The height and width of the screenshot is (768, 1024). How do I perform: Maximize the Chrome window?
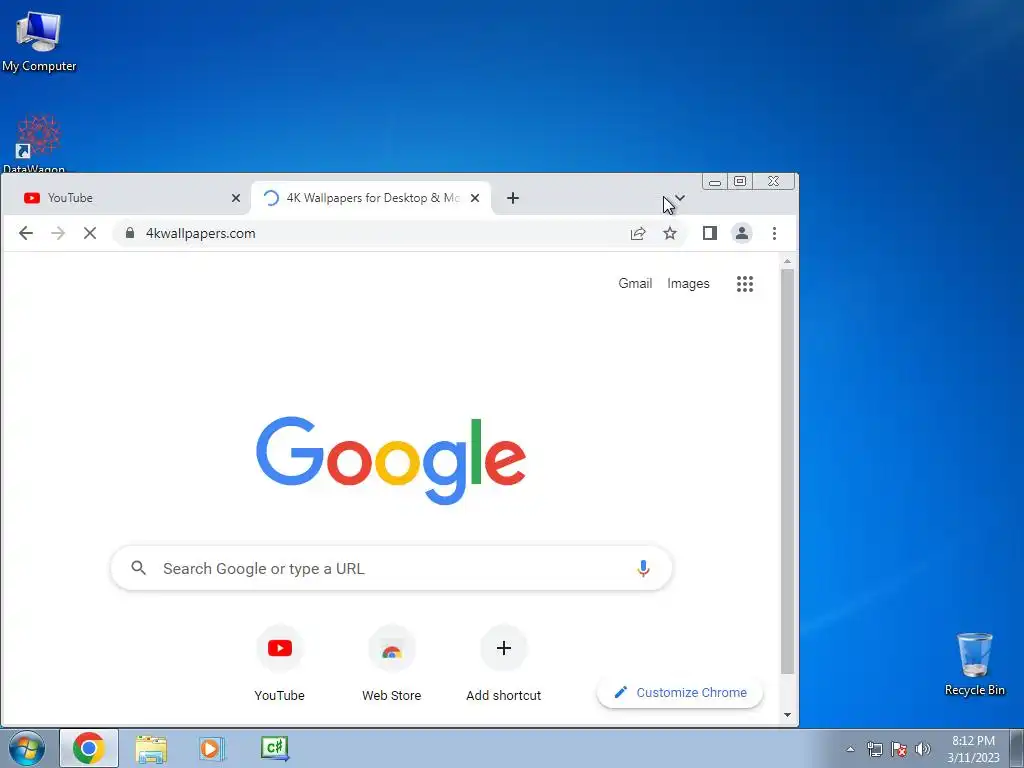click(x=740, y=181)
